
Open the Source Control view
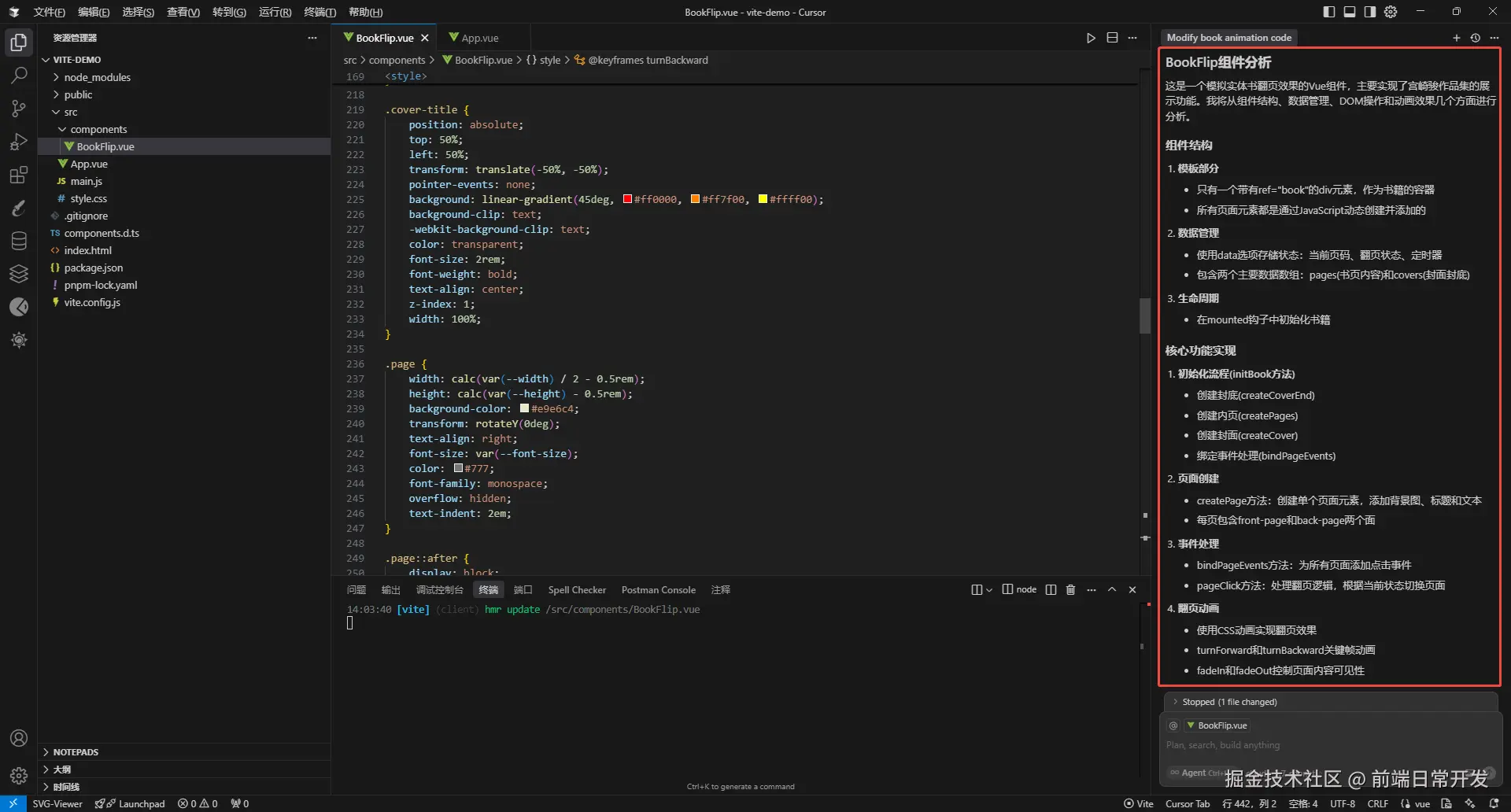point(19,109)
